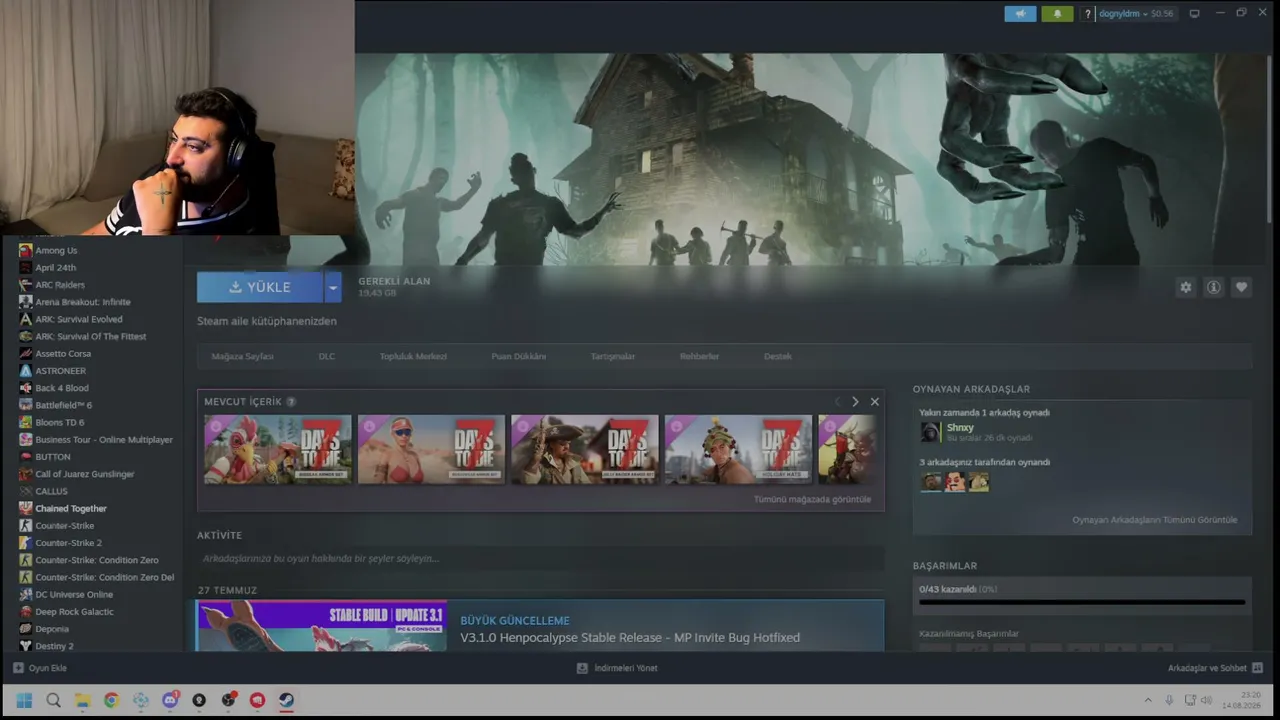Click the blue announcements megaphone icon
1280x720 pixels.
click(1020, 14)
